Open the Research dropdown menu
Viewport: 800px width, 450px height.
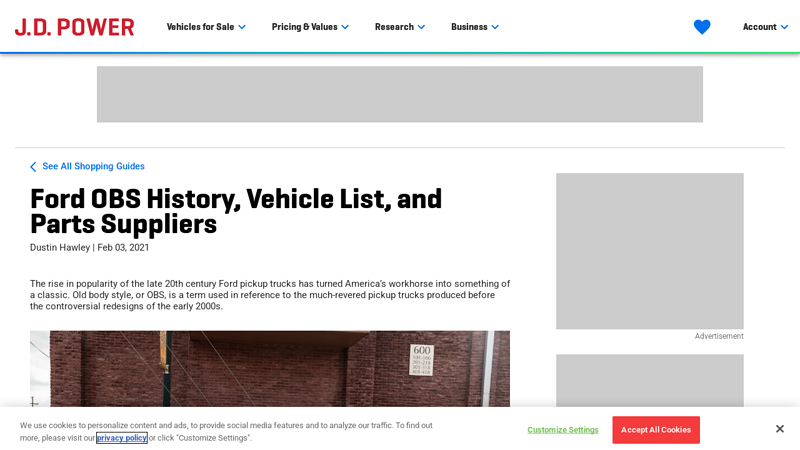pos(399,27)
